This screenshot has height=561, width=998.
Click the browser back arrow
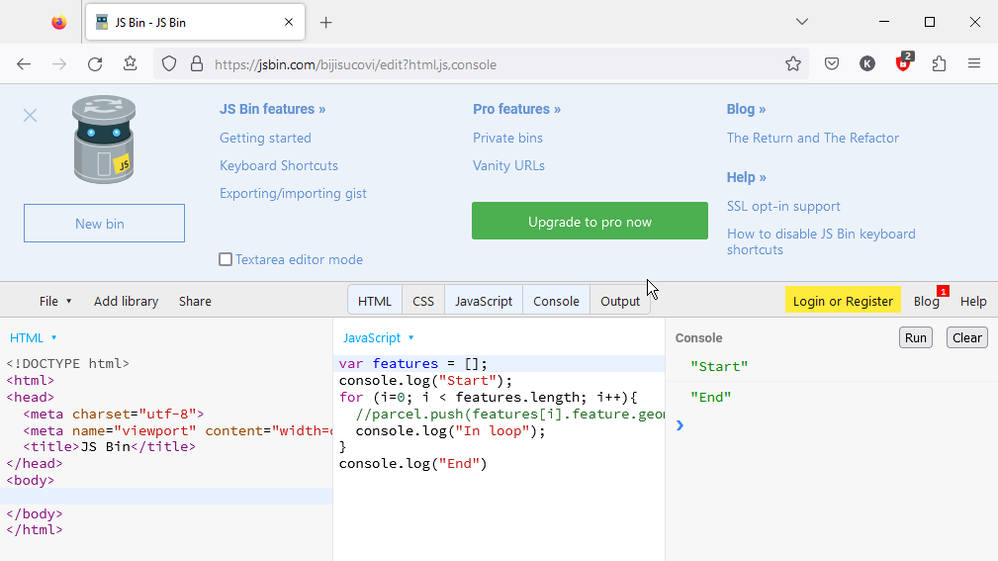coord(24,64)
